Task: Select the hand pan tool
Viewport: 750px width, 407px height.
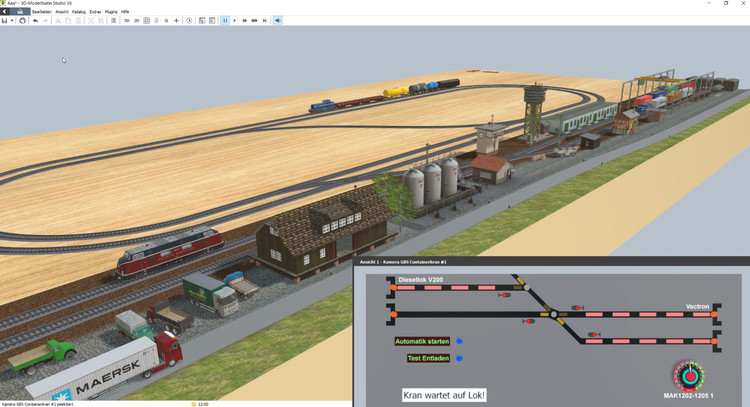Action: (x=22, y=20)
